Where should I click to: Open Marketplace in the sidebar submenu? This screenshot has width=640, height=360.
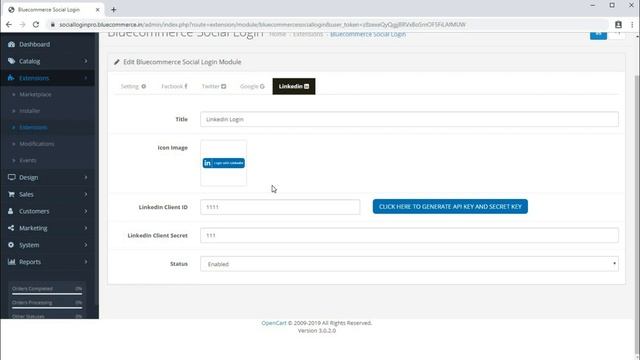click(x=35, y=94)
